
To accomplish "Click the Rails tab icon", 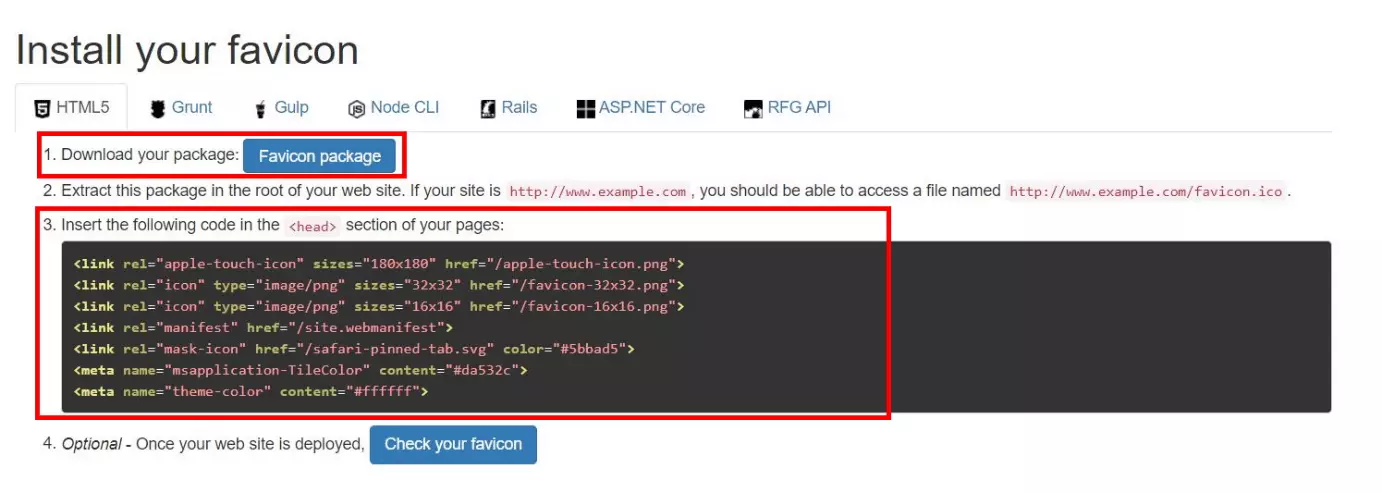I will (488, 108).
